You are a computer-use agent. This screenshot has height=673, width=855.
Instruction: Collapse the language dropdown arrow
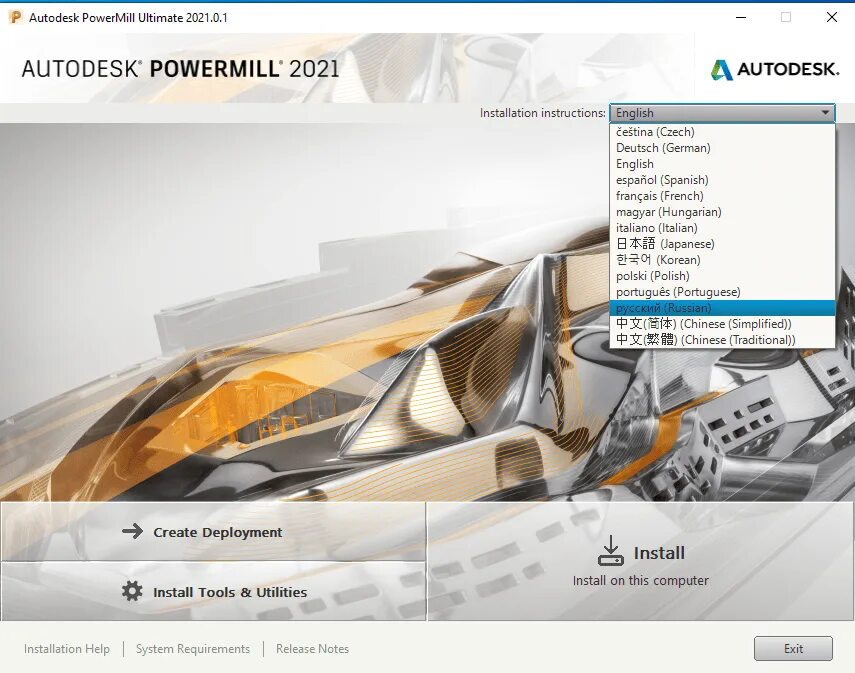[826, 113]
